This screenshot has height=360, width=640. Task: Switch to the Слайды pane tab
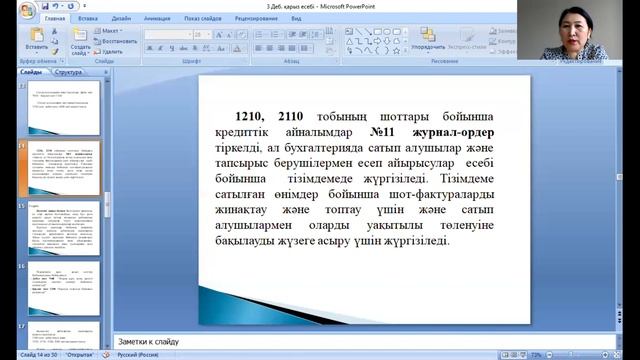coord(31,72)
